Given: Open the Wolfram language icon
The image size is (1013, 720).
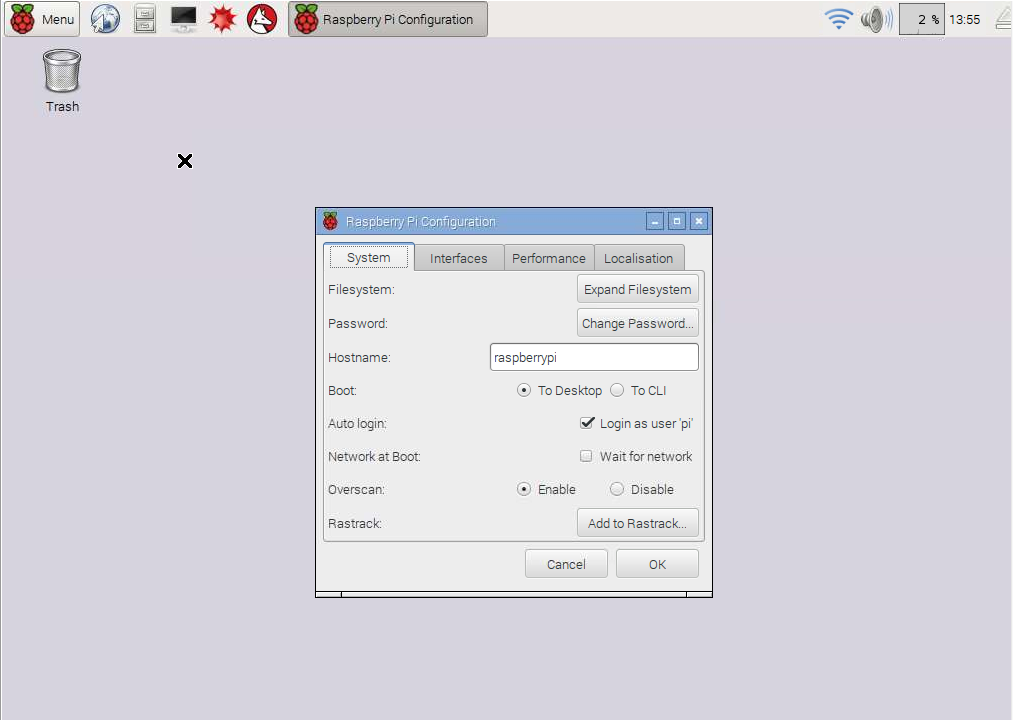Looking at the screenshot, I should click(261, 18).
